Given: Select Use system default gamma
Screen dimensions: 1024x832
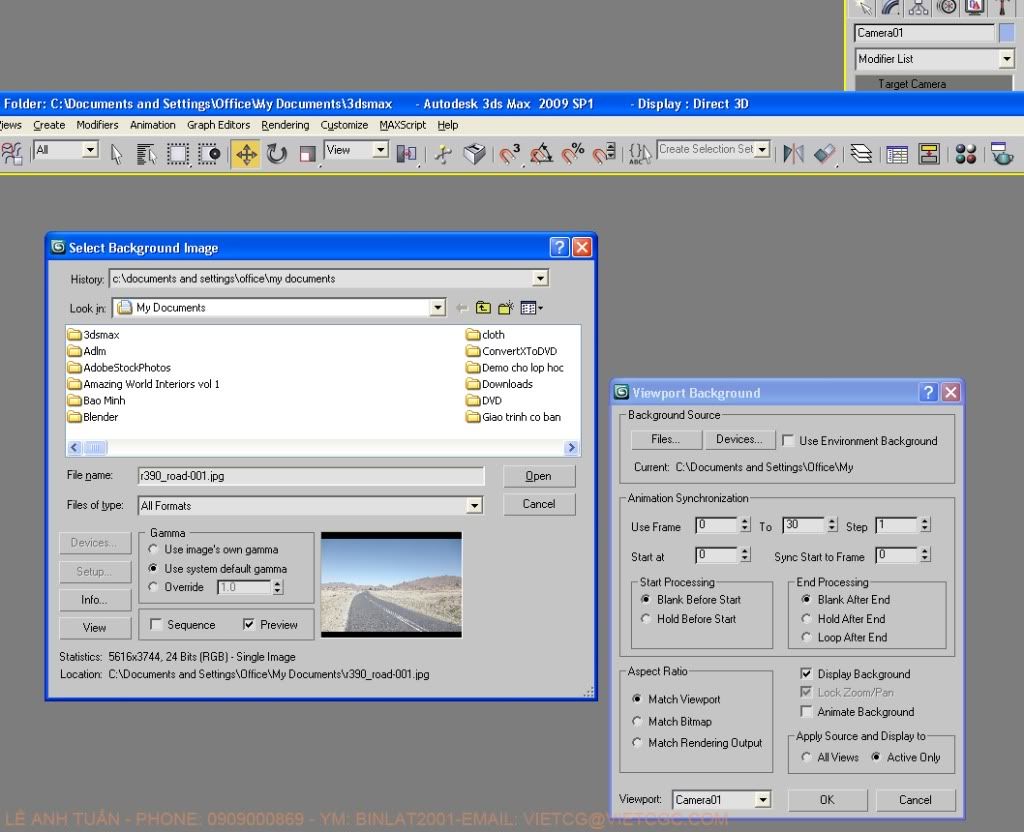Looking at the screenshot, I should coord(153,568).
